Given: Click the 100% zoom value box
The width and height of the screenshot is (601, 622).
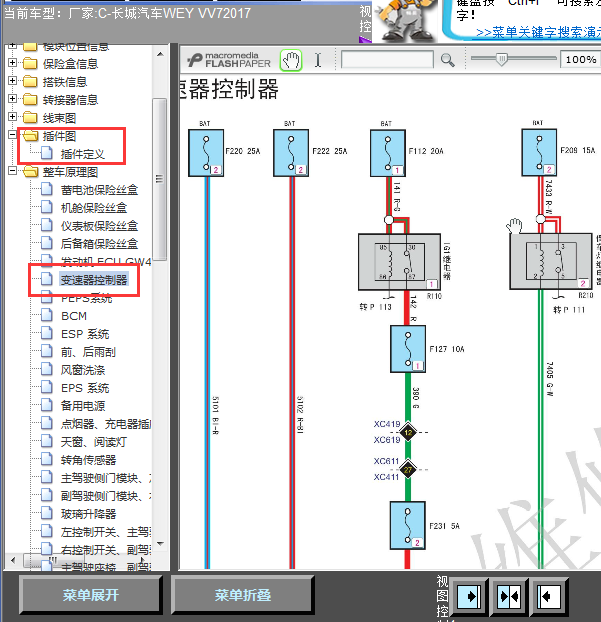Looking at the screenshot, I should [x=580, y=60].
